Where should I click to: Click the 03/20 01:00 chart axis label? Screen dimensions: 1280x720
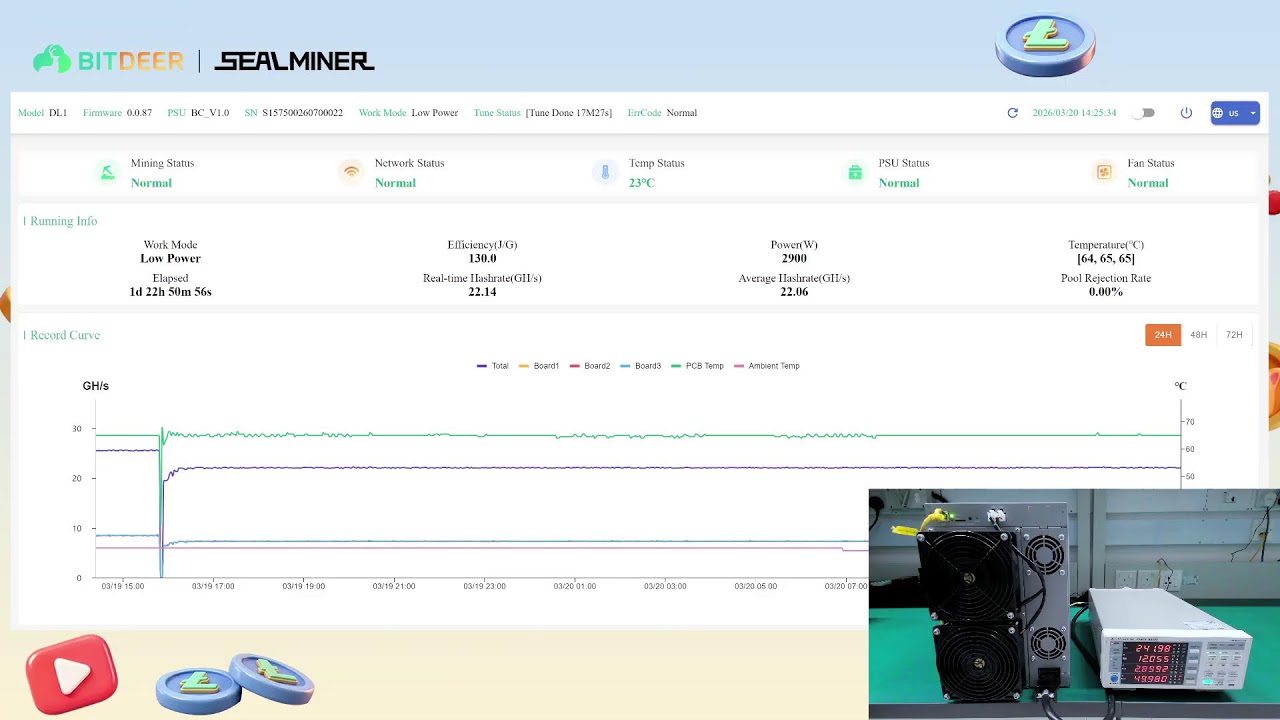pos(575,586)
